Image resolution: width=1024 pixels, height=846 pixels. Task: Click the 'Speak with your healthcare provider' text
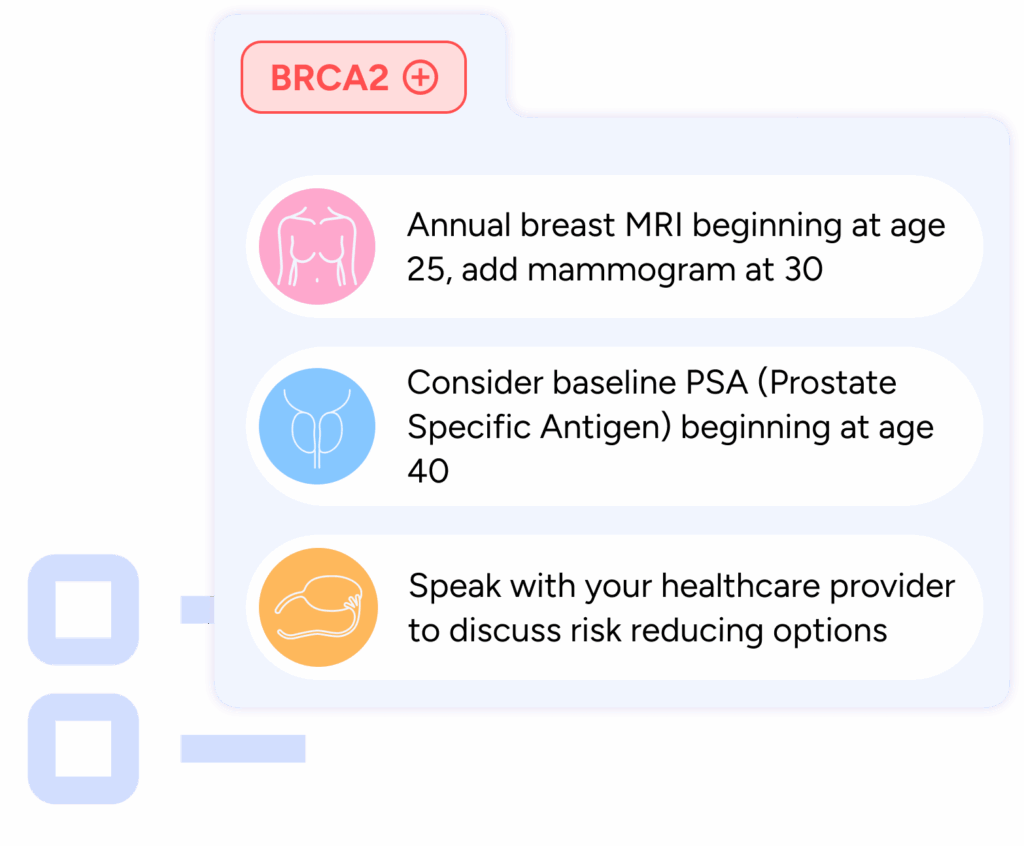682,586
